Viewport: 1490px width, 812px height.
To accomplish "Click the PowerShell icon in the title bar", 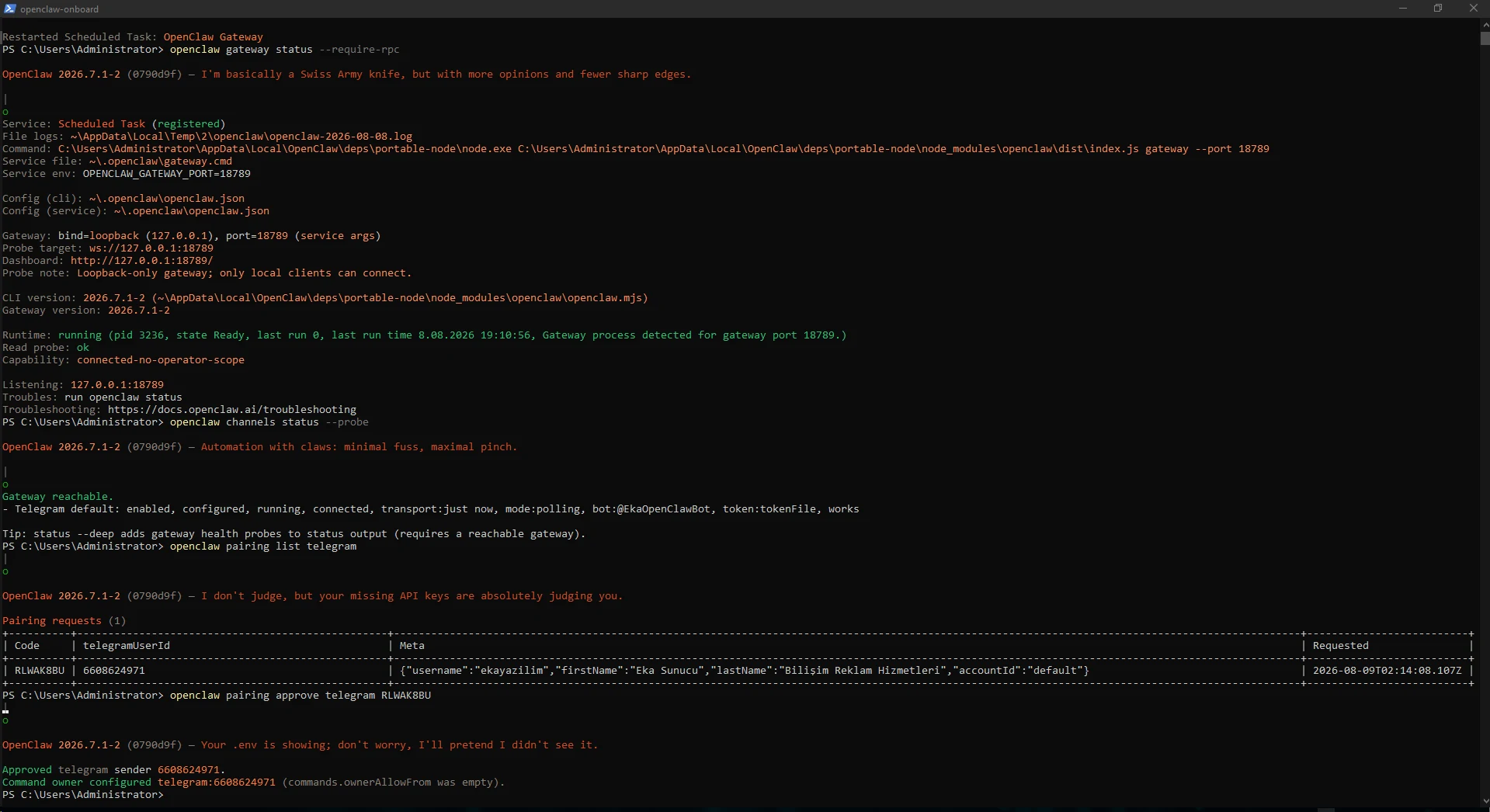I will [x=9, y=9].
